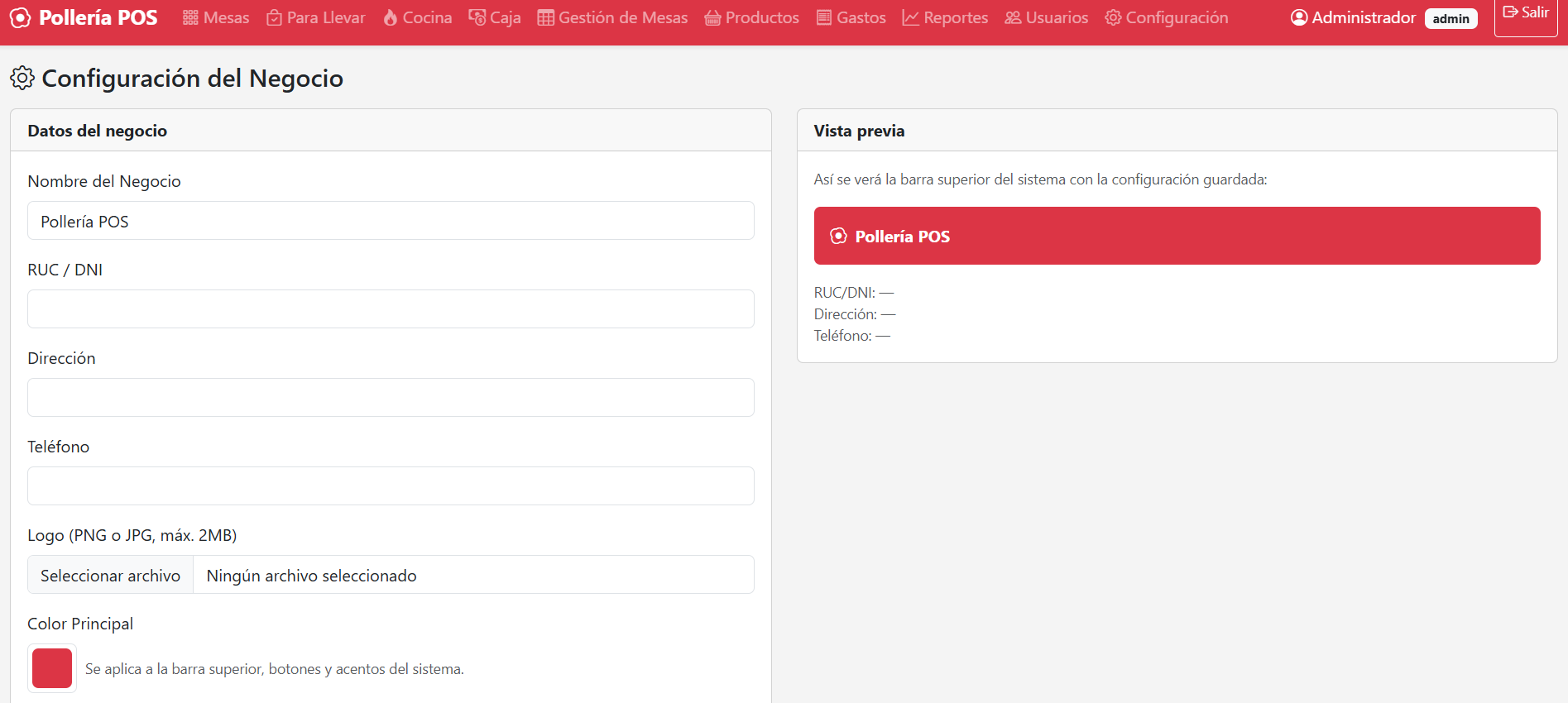1568x703 pixels.
Task: Open the Para Llevar menu item
Action: pos(316,17)
